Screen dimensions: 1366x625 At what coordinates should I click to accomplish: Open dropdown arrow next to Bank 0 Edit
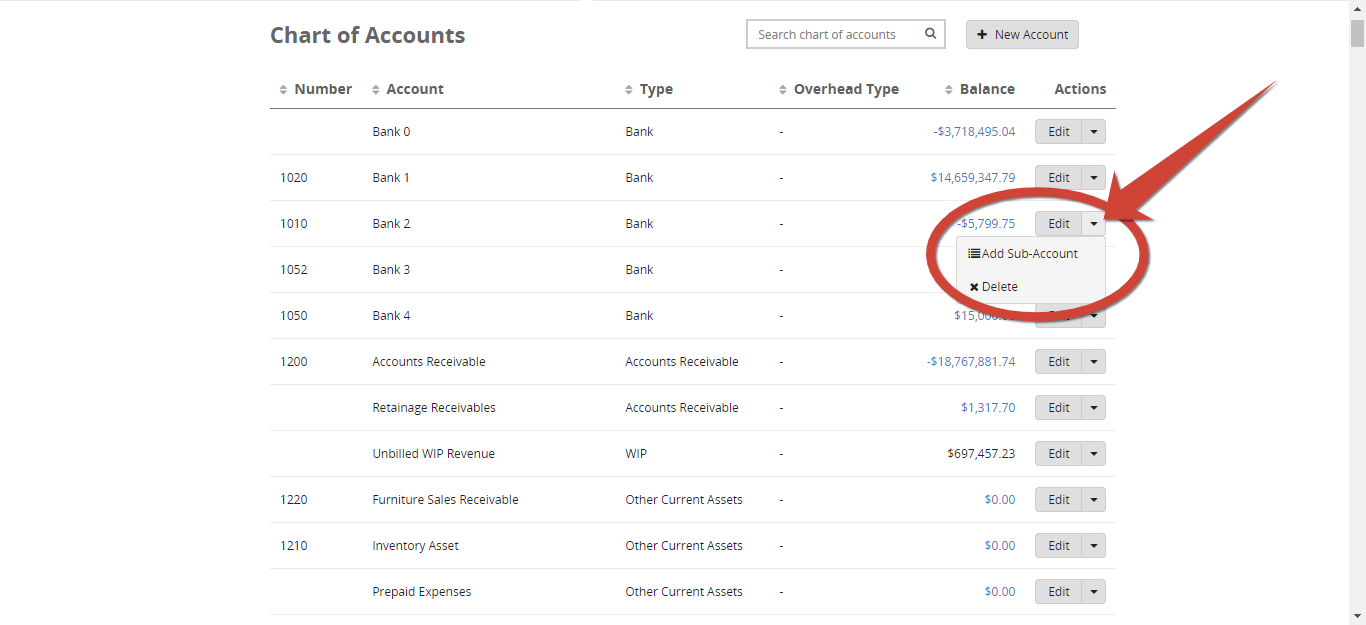click(1094, 132)
